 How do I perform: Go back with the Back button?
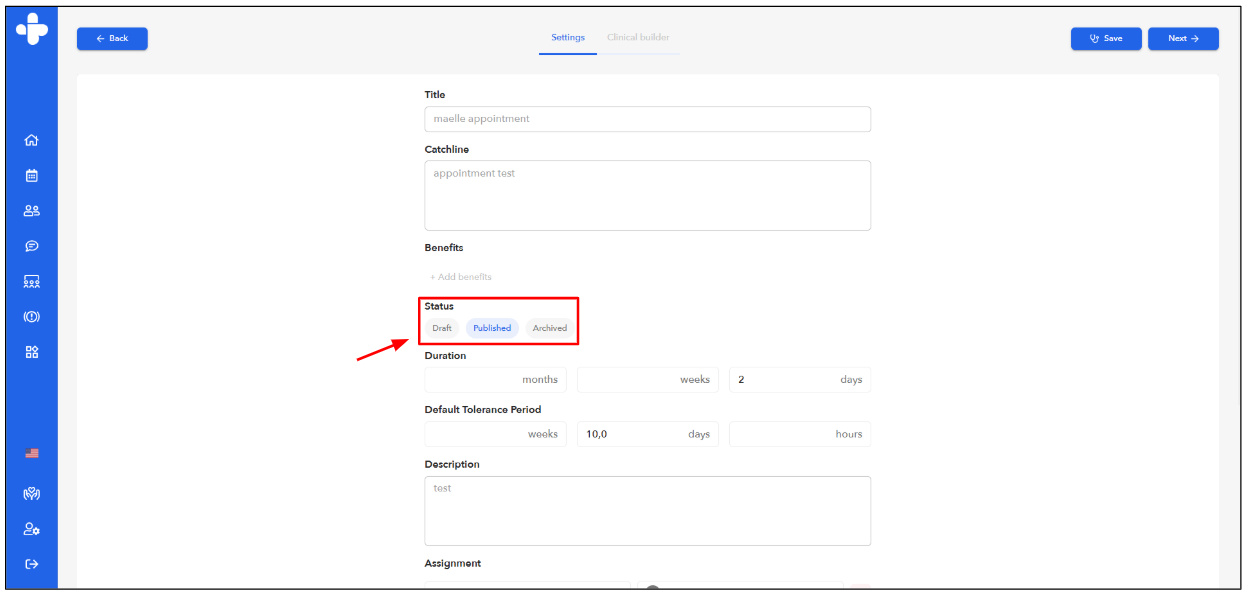[x=112, y=38]
